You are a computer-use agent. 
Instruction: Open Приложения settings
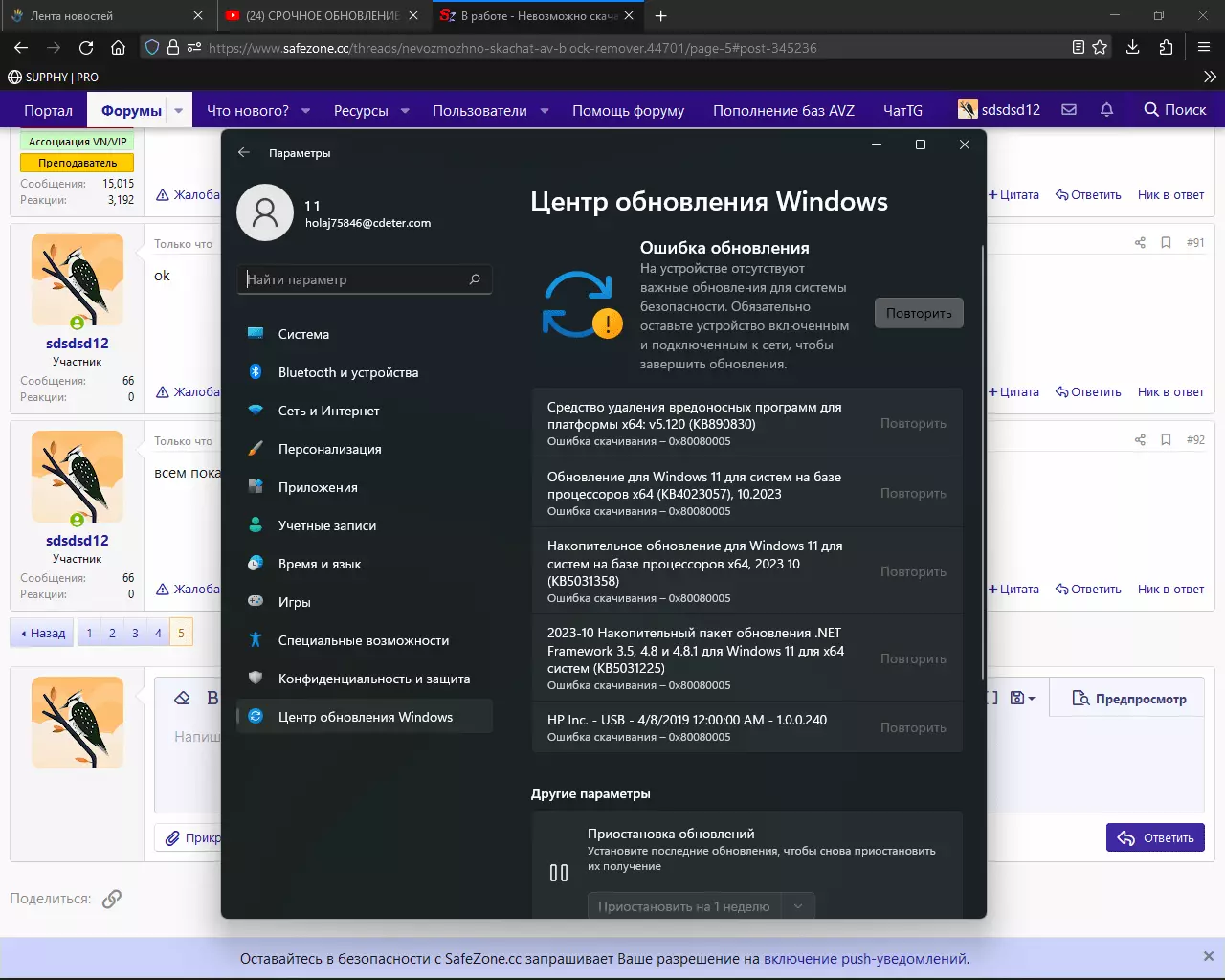pos(364,487)
